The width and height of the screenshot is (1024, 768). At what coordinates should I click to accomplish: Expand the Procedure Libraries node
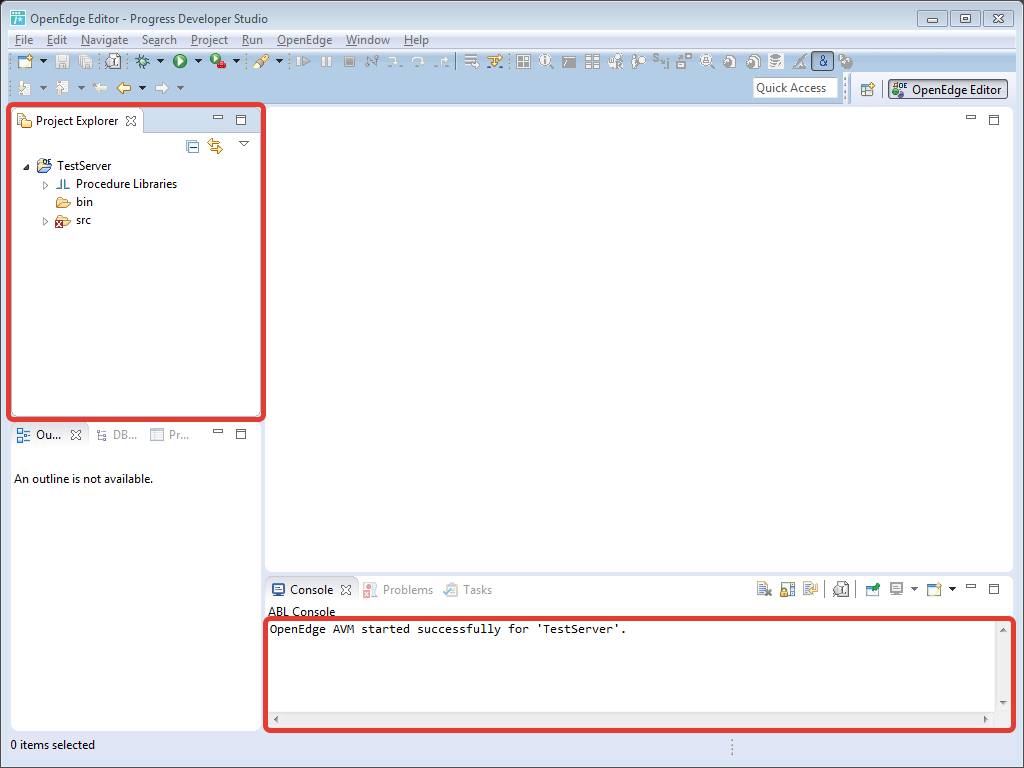[x=45, y=185]
